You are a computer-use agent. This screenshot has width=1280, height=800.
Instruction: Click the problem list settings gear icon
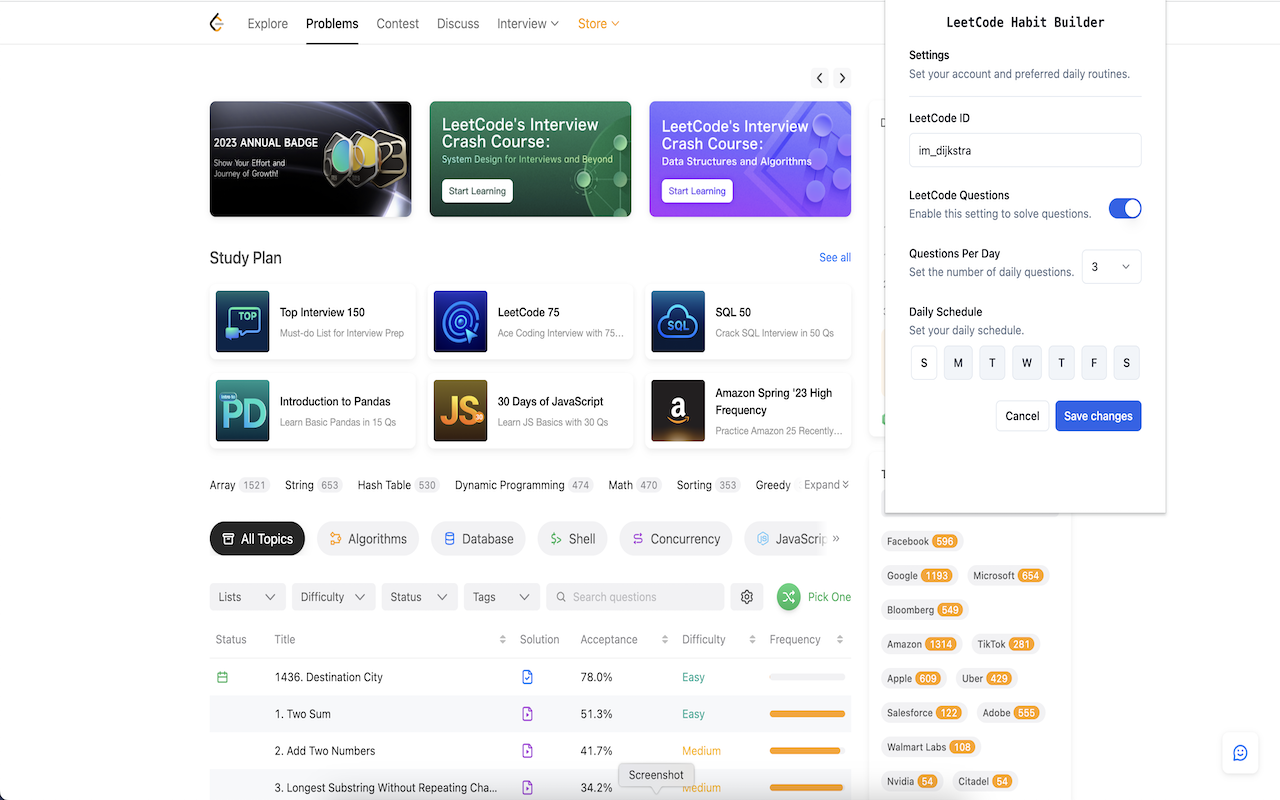(x=746, y=596)
